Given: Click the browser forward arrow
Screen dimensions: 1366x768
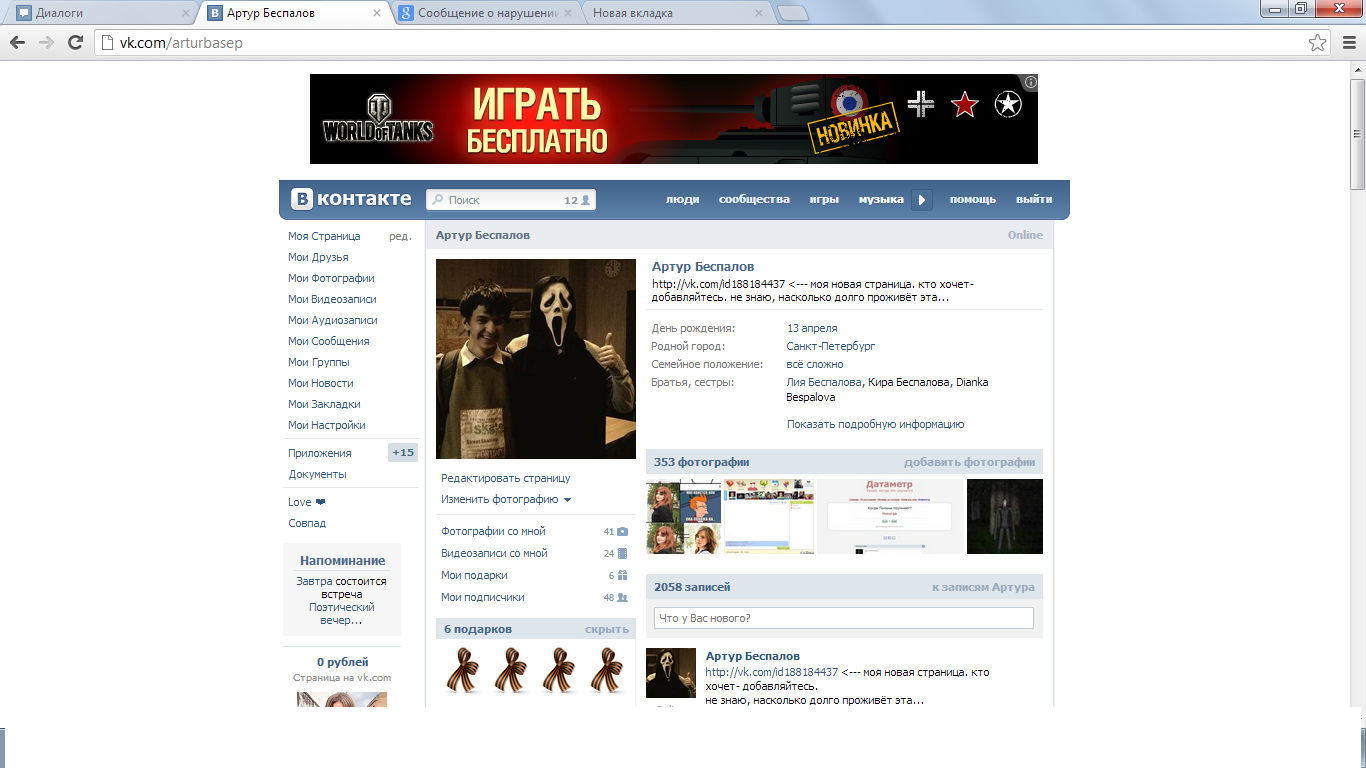Looking at the screenshot, I should [x=46, y=43].
